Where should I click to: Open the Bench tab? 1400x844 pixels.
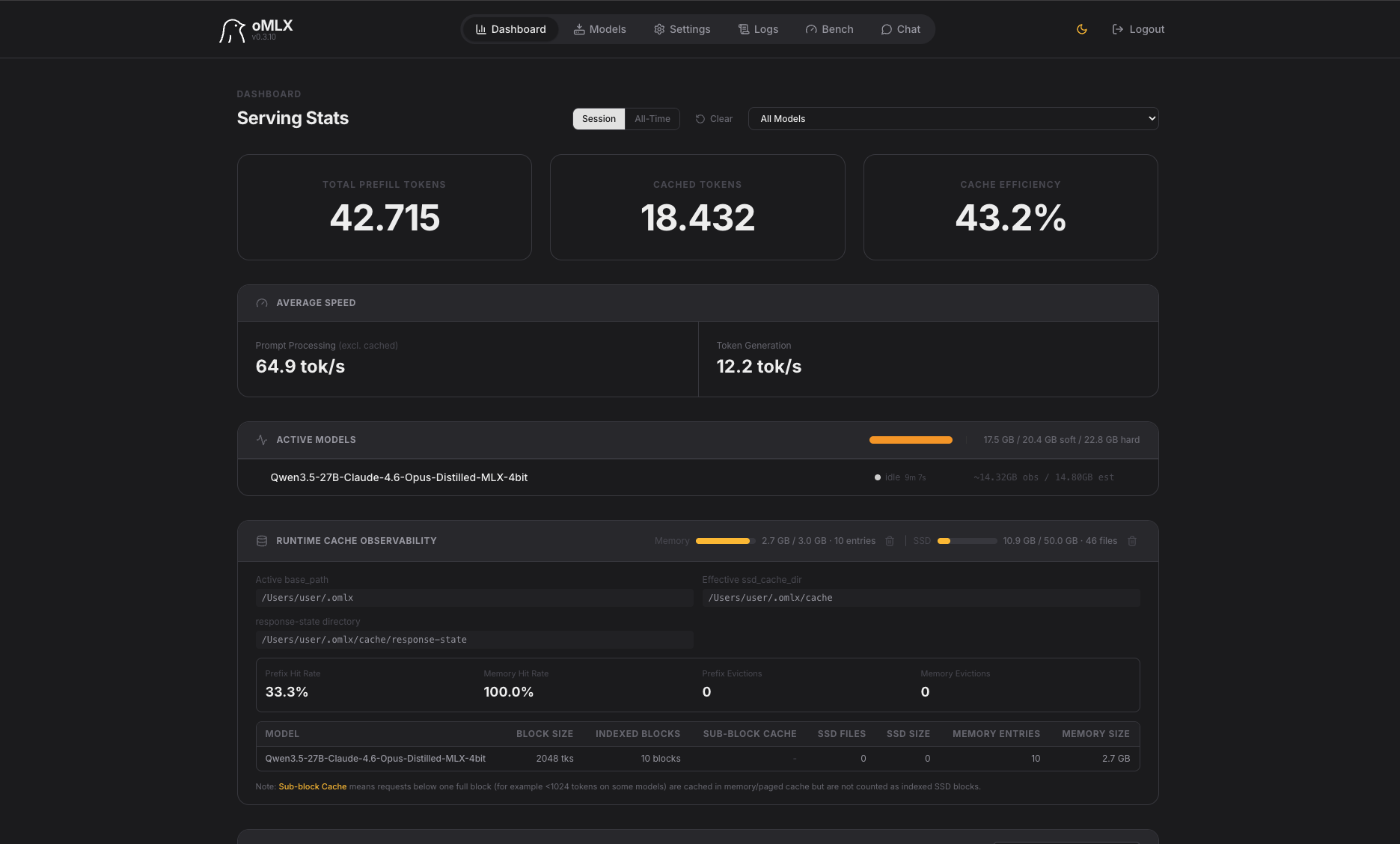point(829,29)
